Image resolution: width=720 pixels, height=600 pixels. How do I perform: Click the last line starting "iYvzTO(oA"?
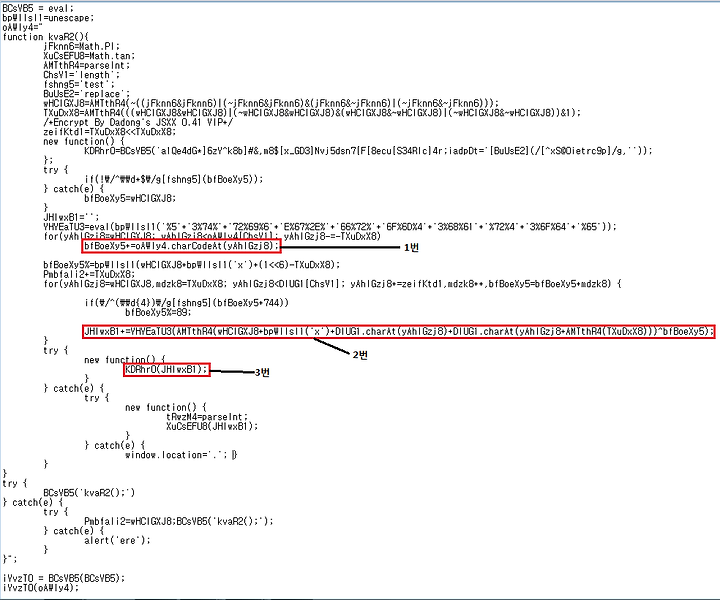(x=40, y=588)
